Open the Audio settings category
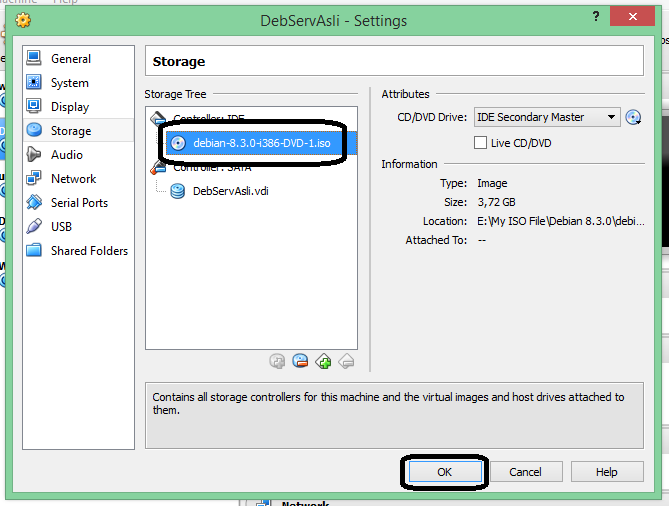The image size is (669, 506). pos(79,154)
